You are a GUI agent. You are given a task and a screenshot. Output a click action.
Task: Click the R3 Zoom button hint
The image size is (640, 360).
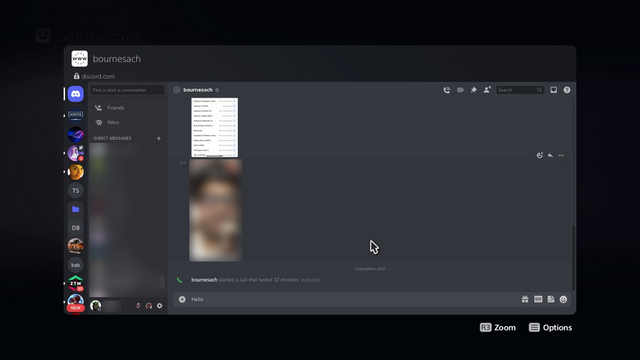pyautogui.click(x=498, y=327)
